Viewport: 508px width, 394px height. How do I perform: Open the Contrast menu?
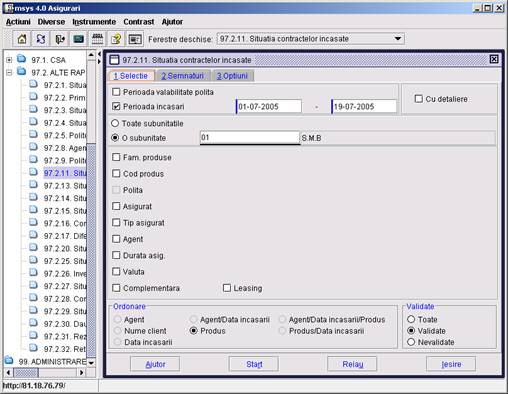coord(139,22)
